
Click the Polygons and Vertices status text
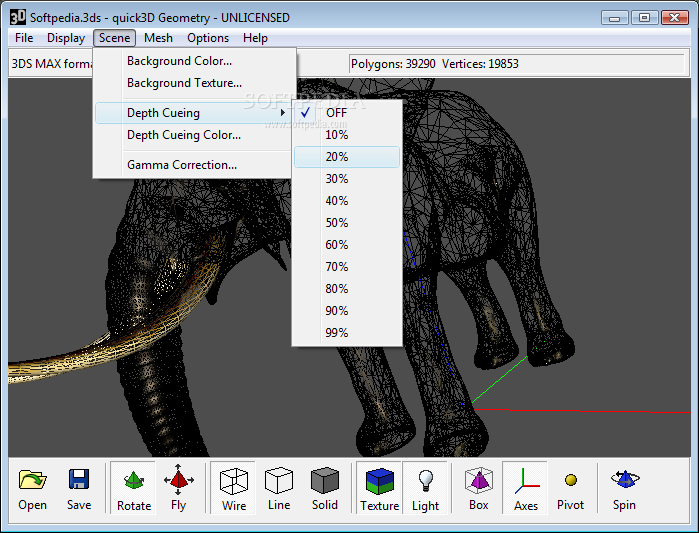[435, 64]
